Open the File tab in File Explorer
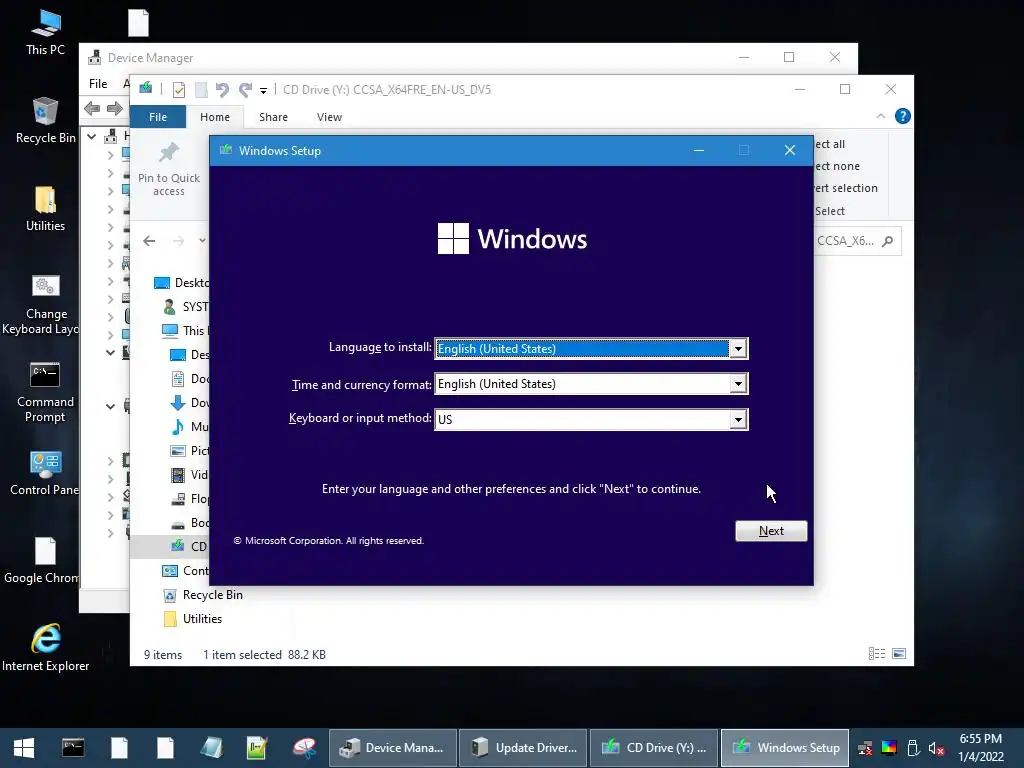Screen dimensions: 1024x768 (158, 117)
